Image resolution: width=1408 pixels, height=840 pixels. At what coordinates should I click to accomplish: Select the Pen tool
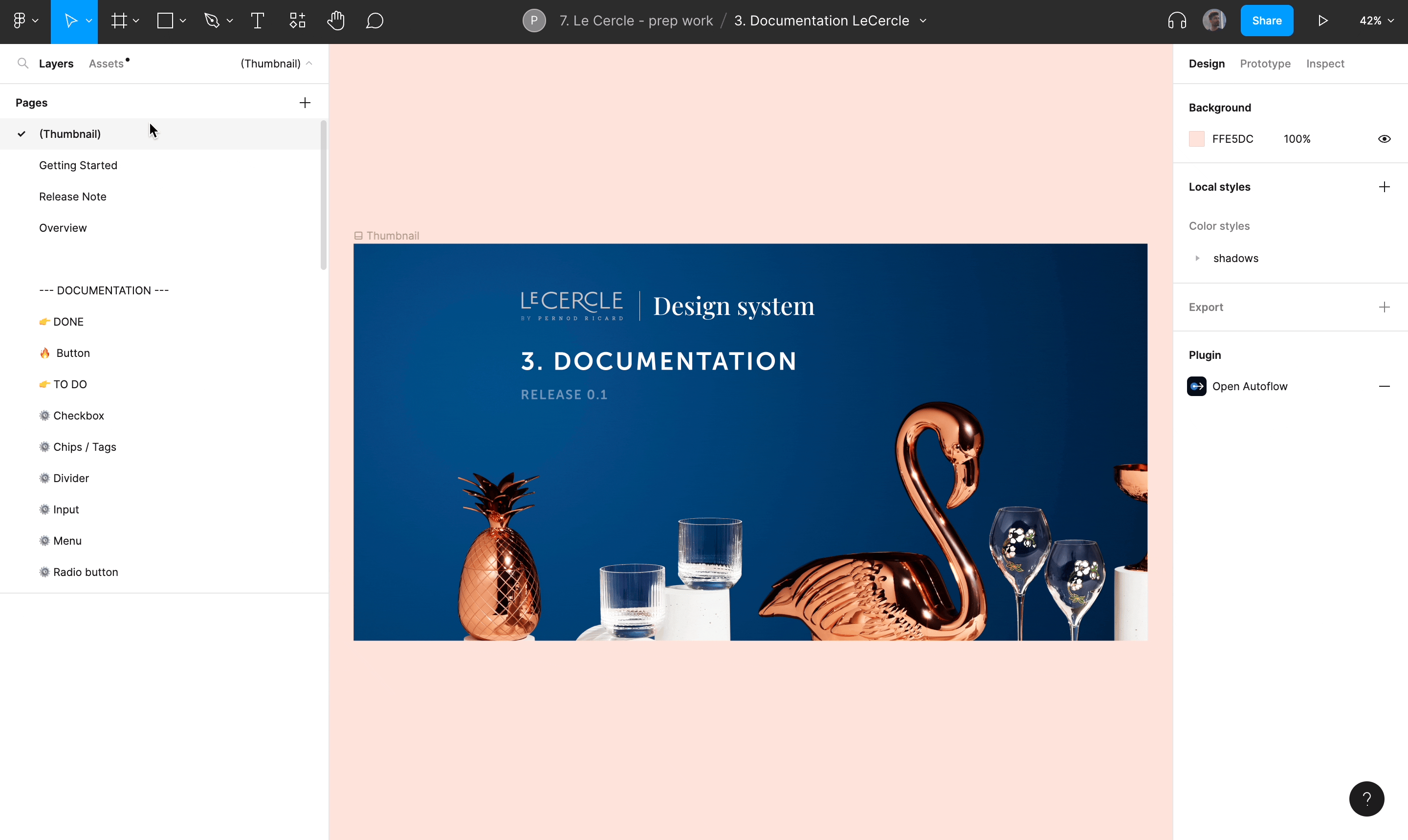pos(212,21)
